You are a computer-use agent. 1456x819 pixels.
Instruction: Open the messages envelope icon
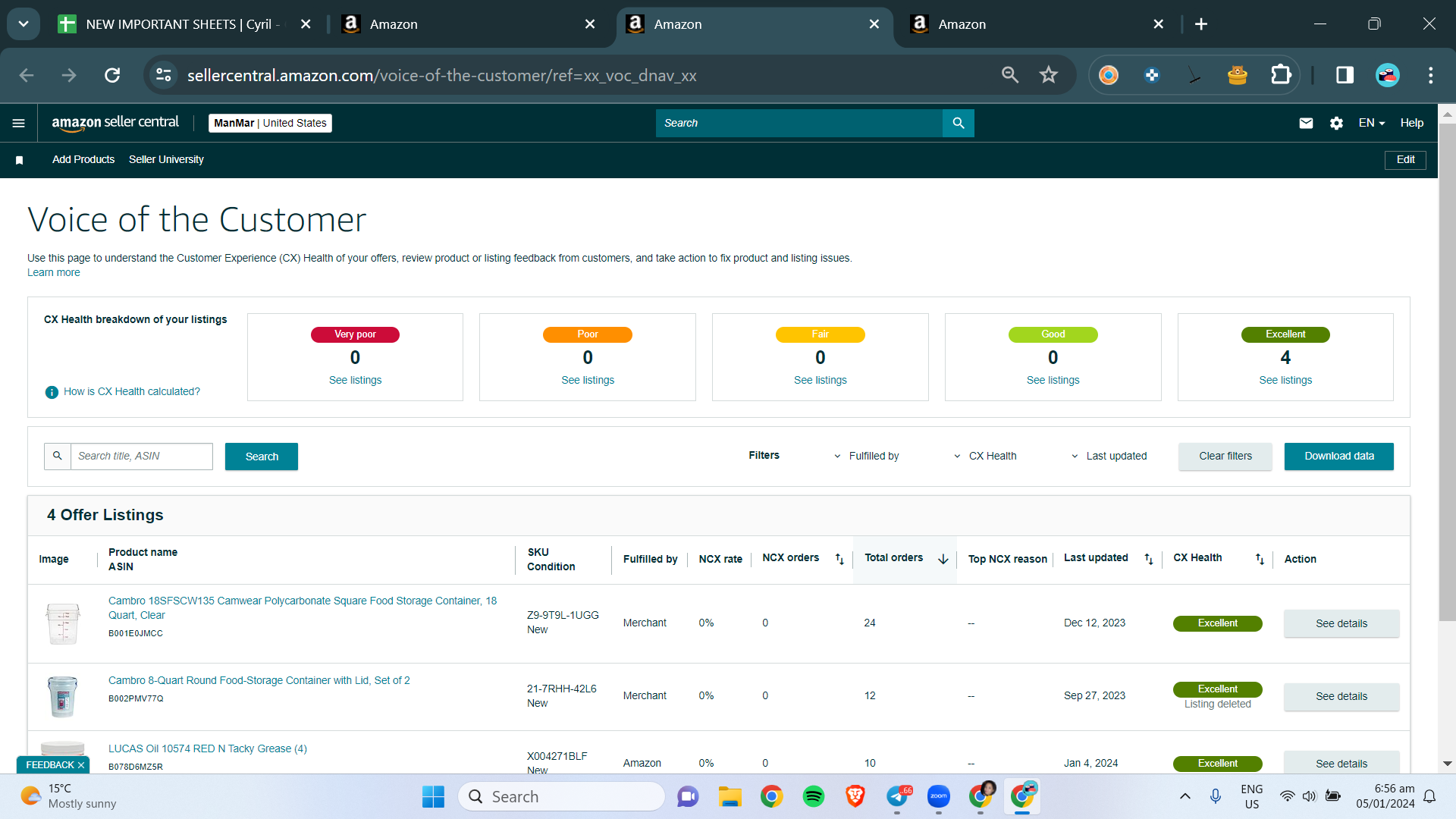click(1306, 123)
